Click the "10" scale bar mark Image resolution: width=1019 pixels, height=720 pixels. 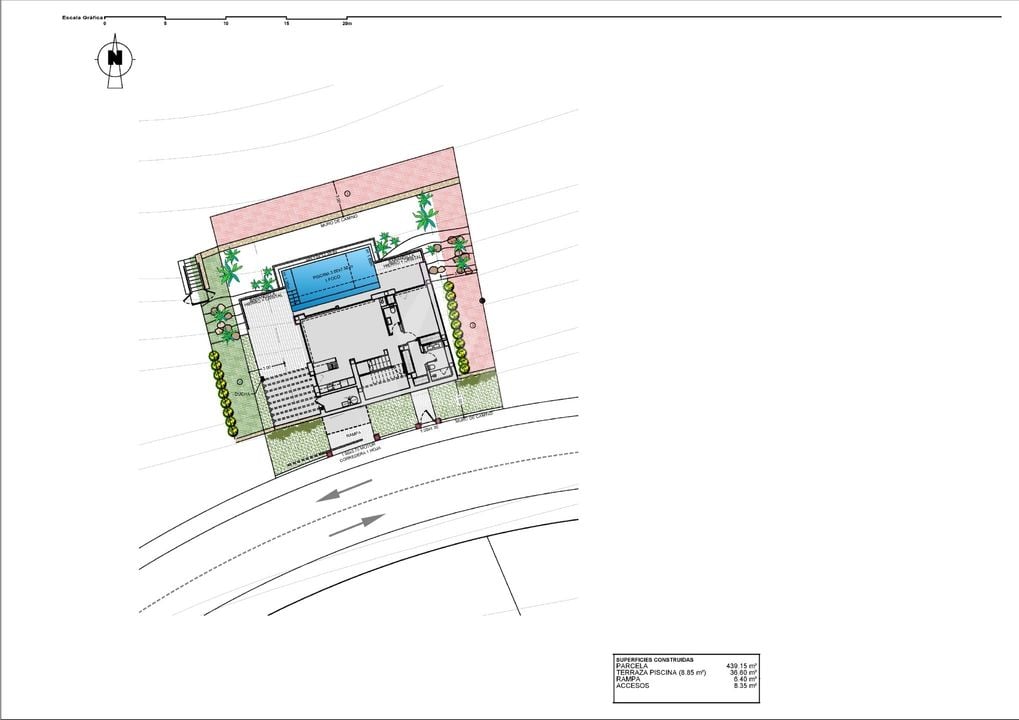point(226,23)
